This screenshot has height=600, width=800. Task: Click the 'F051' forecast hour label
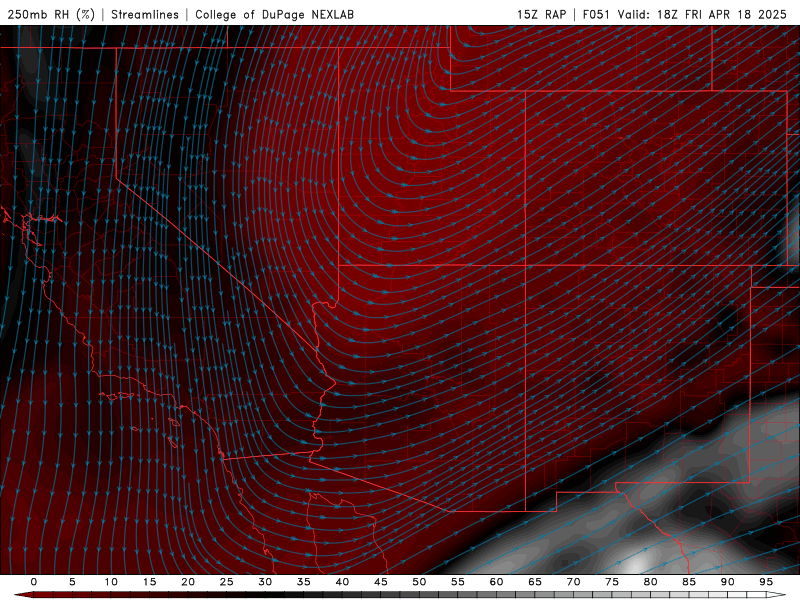coord(596,14)
